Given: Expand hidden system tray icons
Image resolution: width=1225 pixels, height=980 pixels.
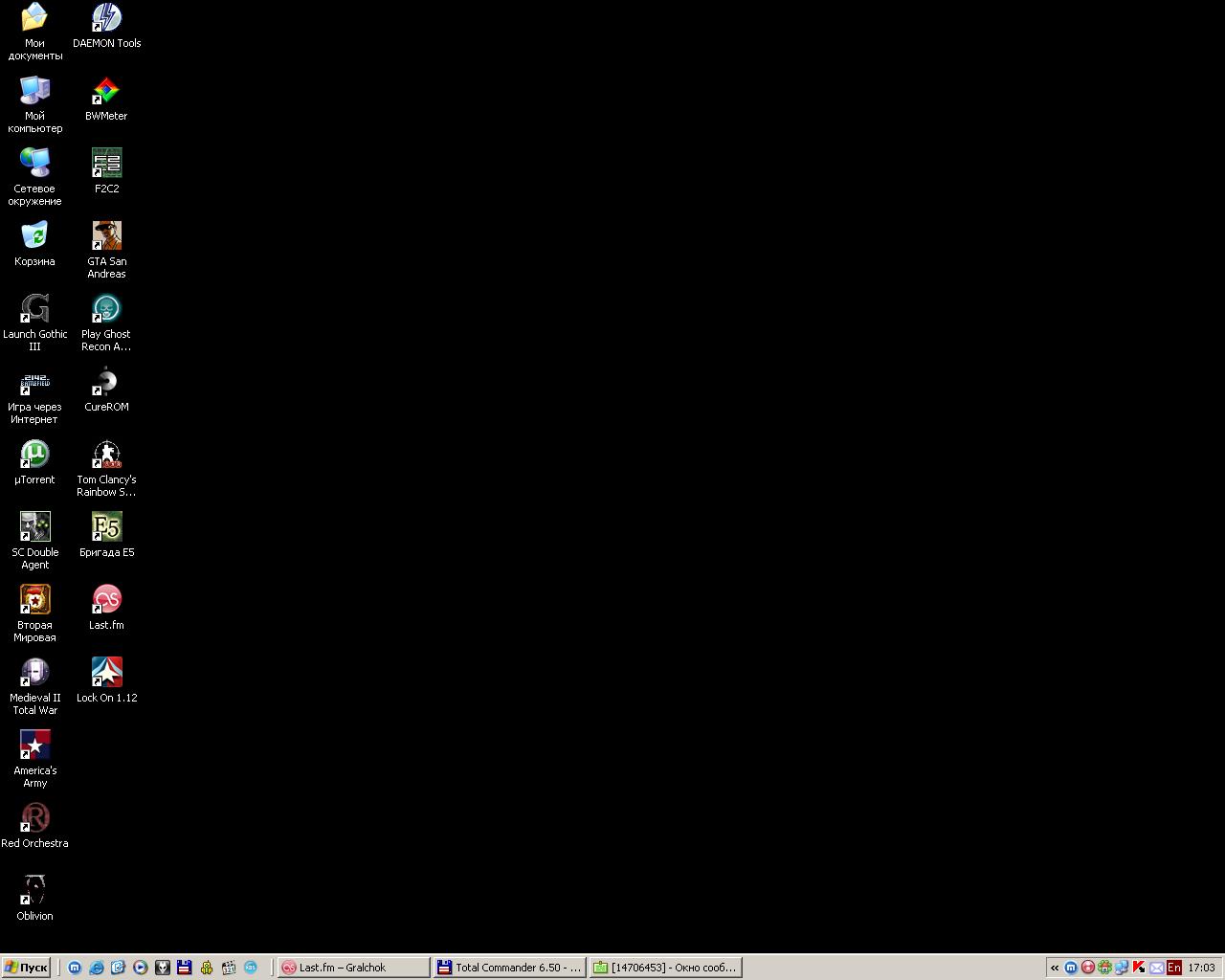Looking at the screenshot, I should coord(1055,968).
